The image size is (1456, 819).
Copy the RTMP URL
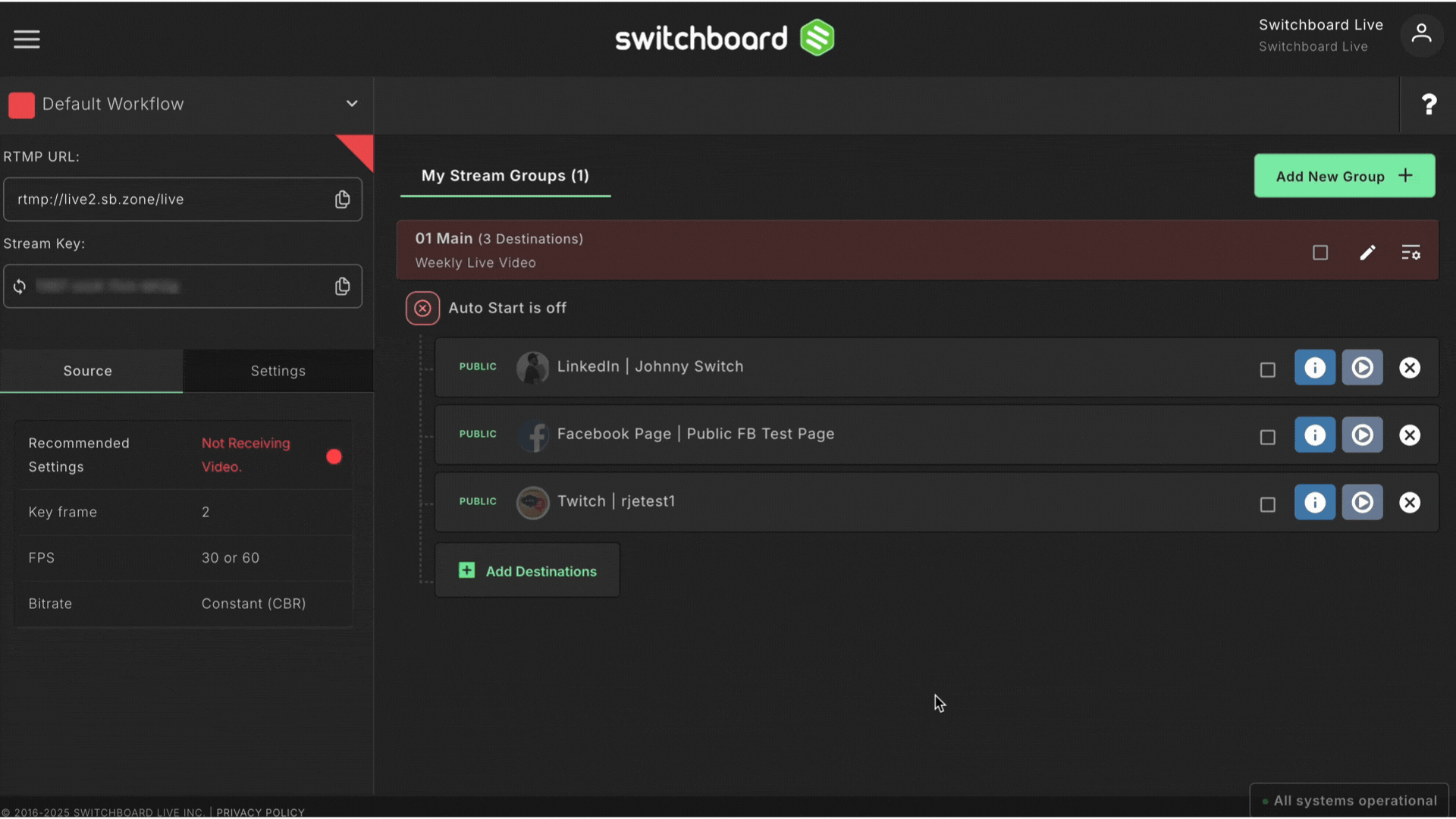tap(343, 199)
